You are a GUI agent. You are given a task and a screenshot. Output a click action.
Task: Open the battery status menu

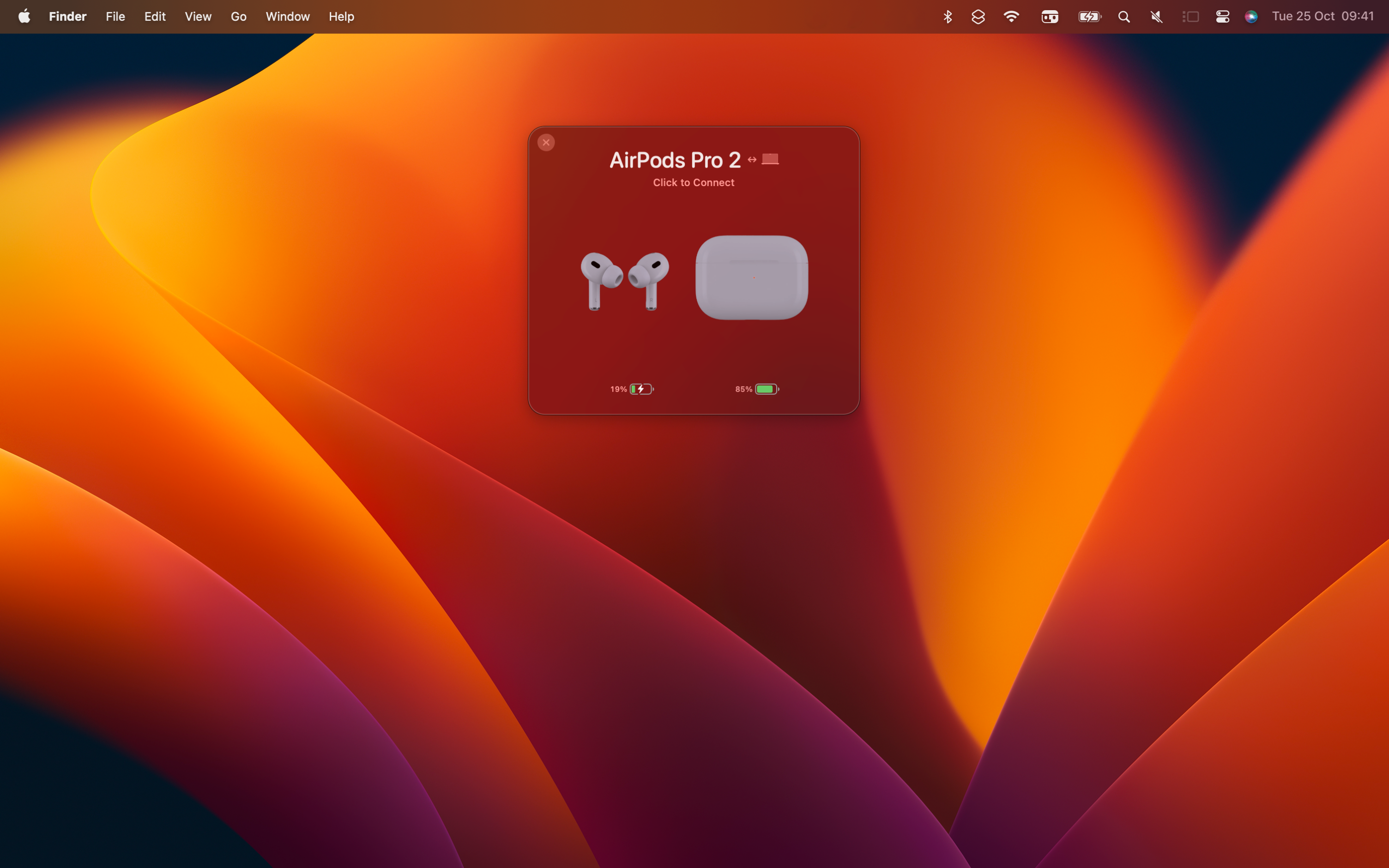(x=1089, y=17)
